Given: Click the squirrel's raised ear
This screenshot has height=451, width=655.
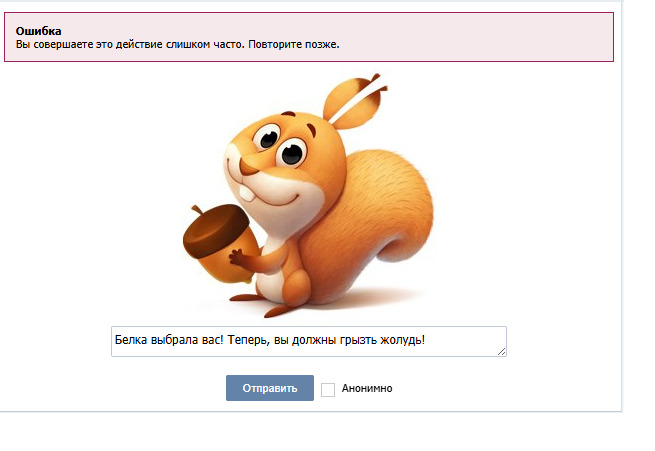Looking at the screenshot, I should 352,102.
